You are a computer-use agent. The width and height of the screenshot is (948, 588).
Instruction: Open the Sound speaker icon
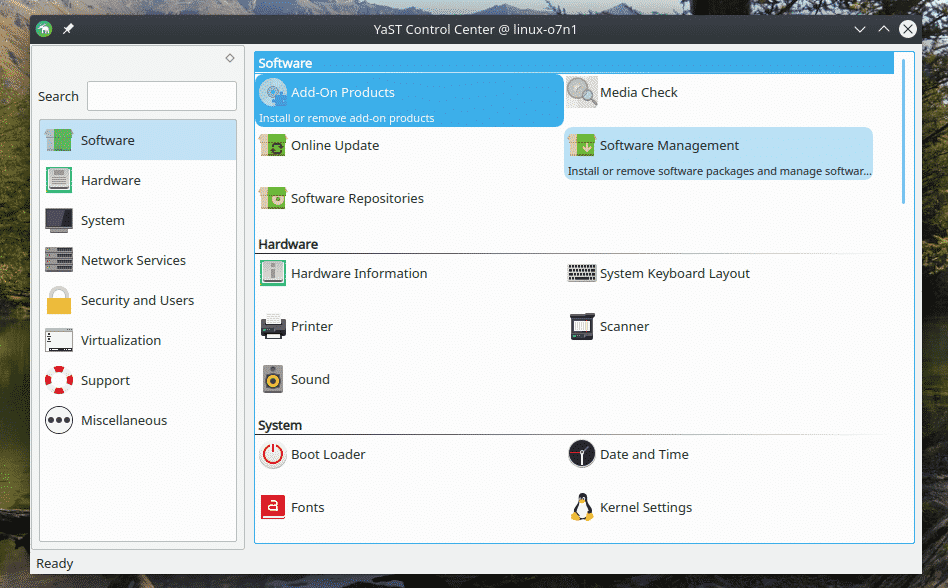(x=273, y=380)
